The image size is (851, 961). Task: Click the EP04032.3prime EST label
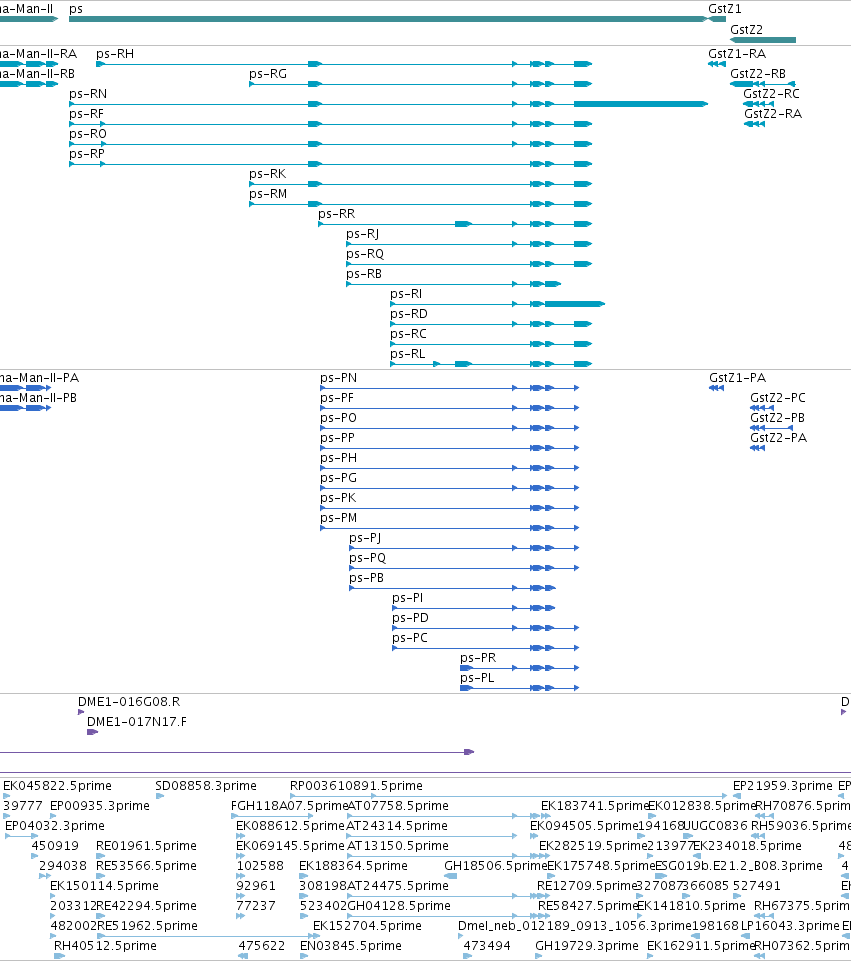[x=55, y=826]
